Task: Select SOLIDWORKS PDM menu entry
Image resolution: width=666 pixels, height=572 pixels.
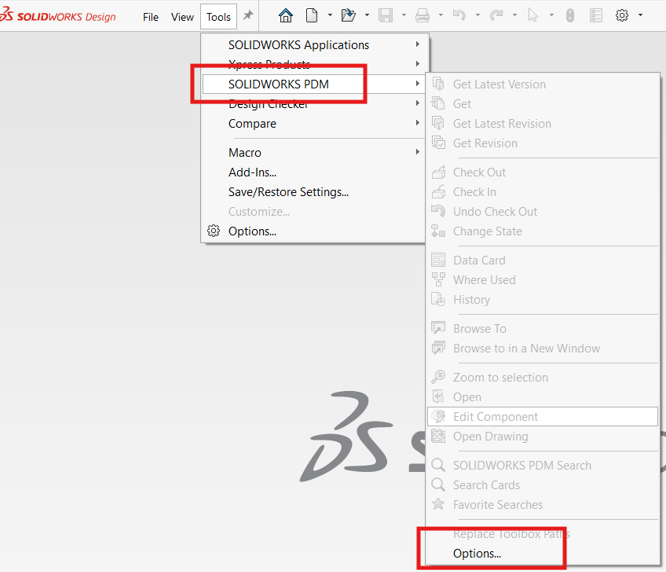Action: 313,84
